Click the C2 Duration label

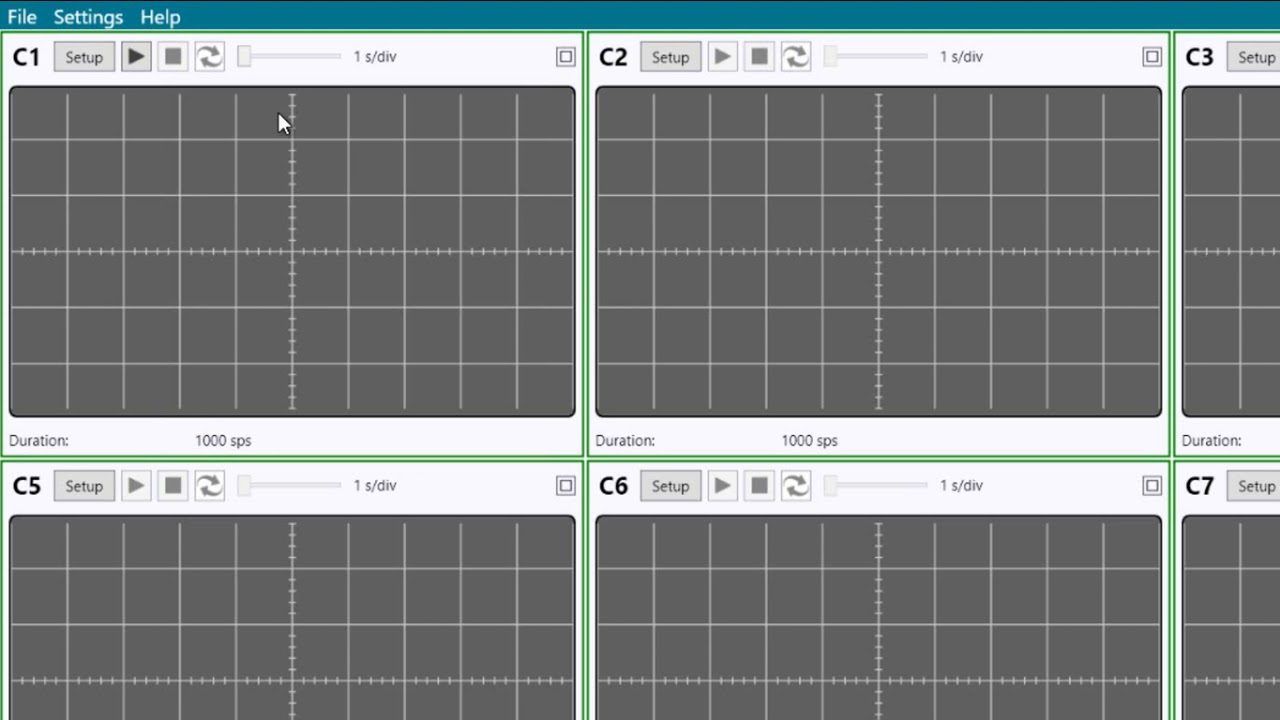[625, 440]
